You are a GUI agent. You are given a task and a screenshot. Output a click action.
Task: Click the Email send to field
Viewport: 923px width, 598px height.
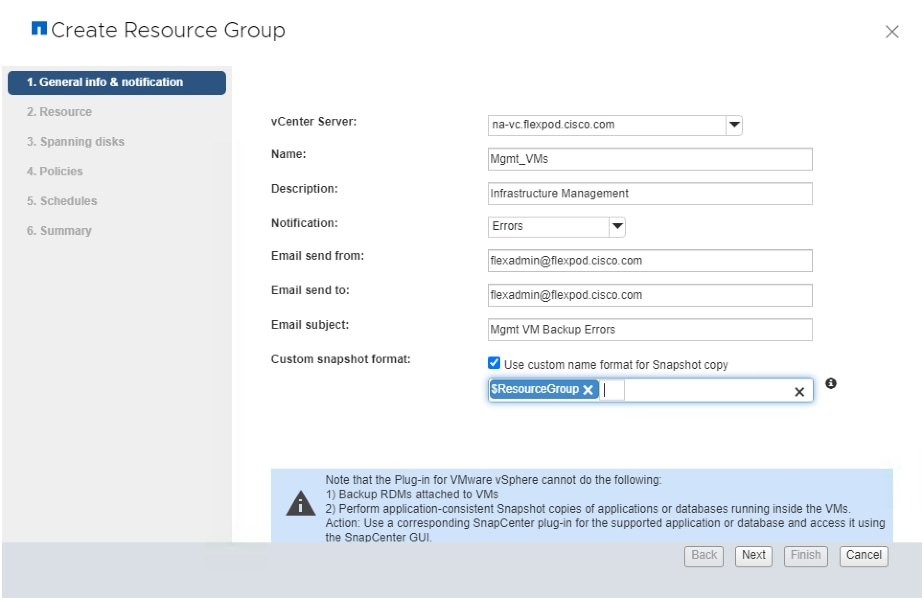tap(650, 295)
